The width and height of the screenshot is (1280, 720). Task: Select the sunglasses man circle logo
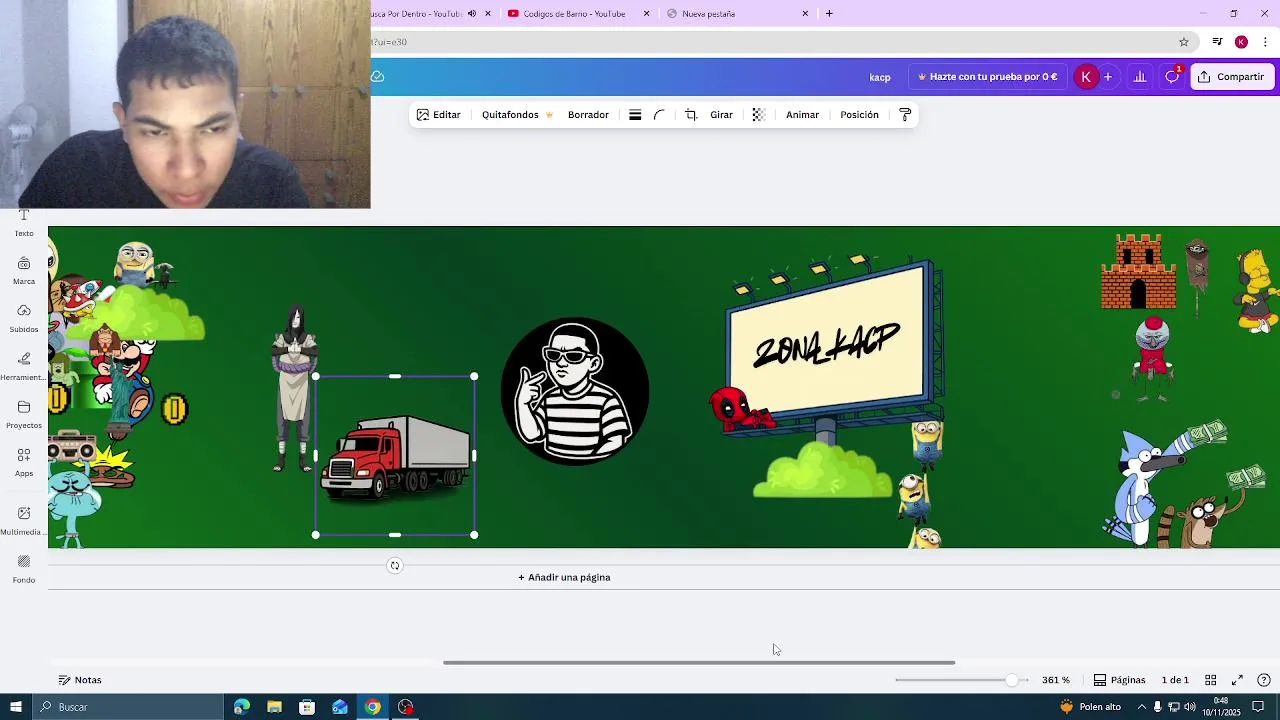[x=575, y=391]
